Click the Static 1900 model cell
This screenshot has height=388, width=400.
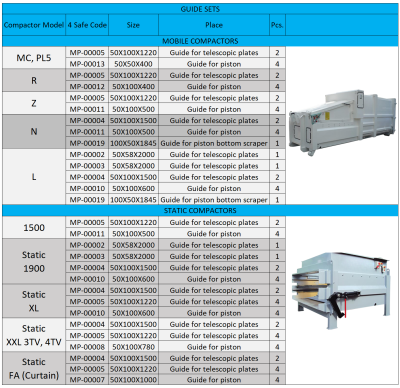[34, 262]
